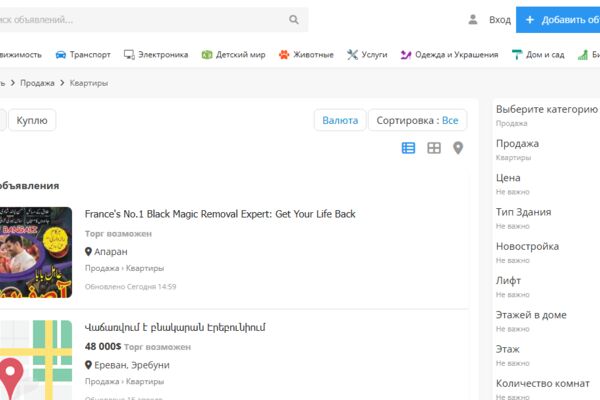Click the Ереван, Эребуни location text

pyautogui.click(x=132, y=365)
